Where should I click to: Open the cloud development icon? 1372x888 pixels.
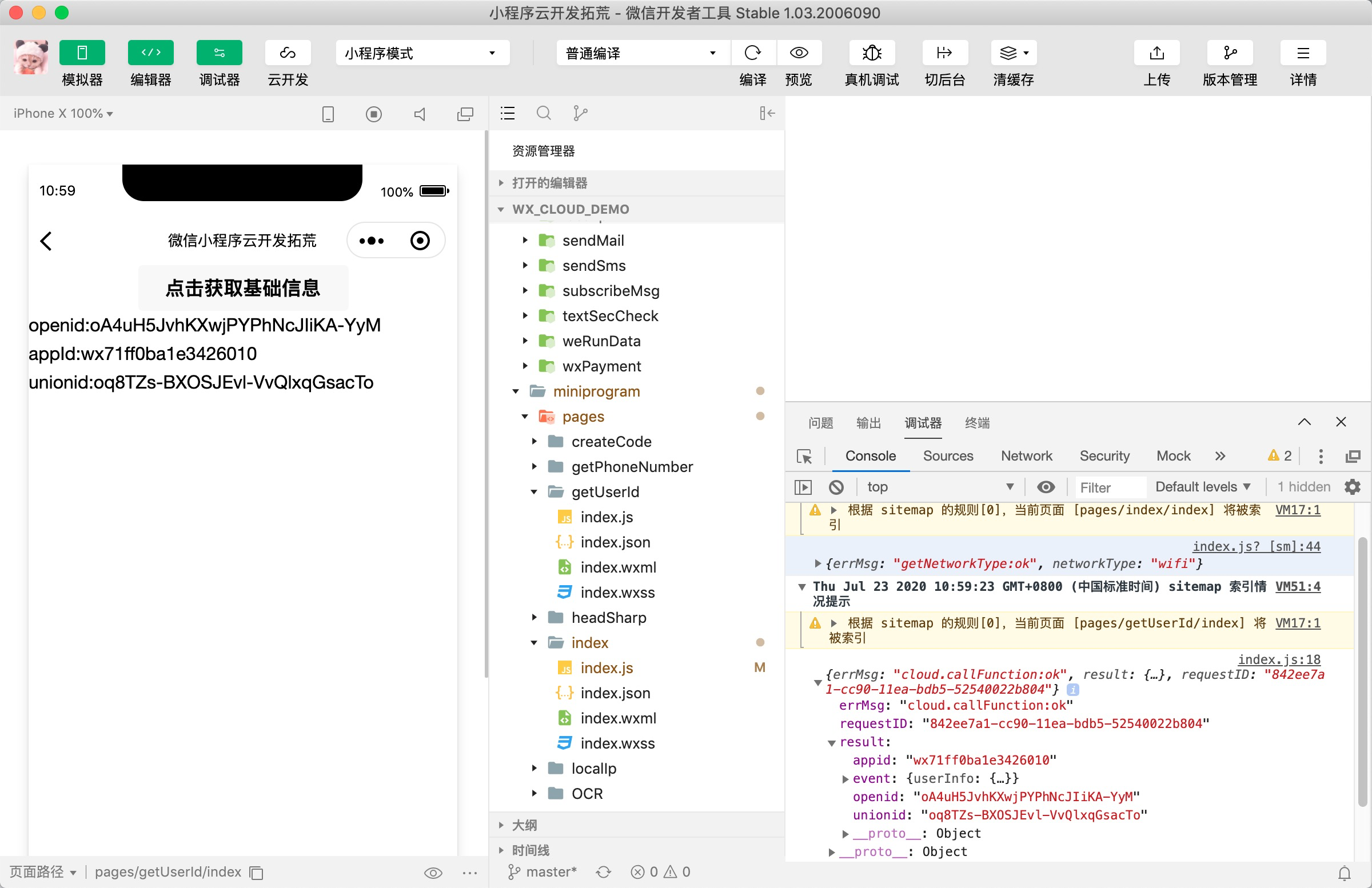tap(288, 53)
